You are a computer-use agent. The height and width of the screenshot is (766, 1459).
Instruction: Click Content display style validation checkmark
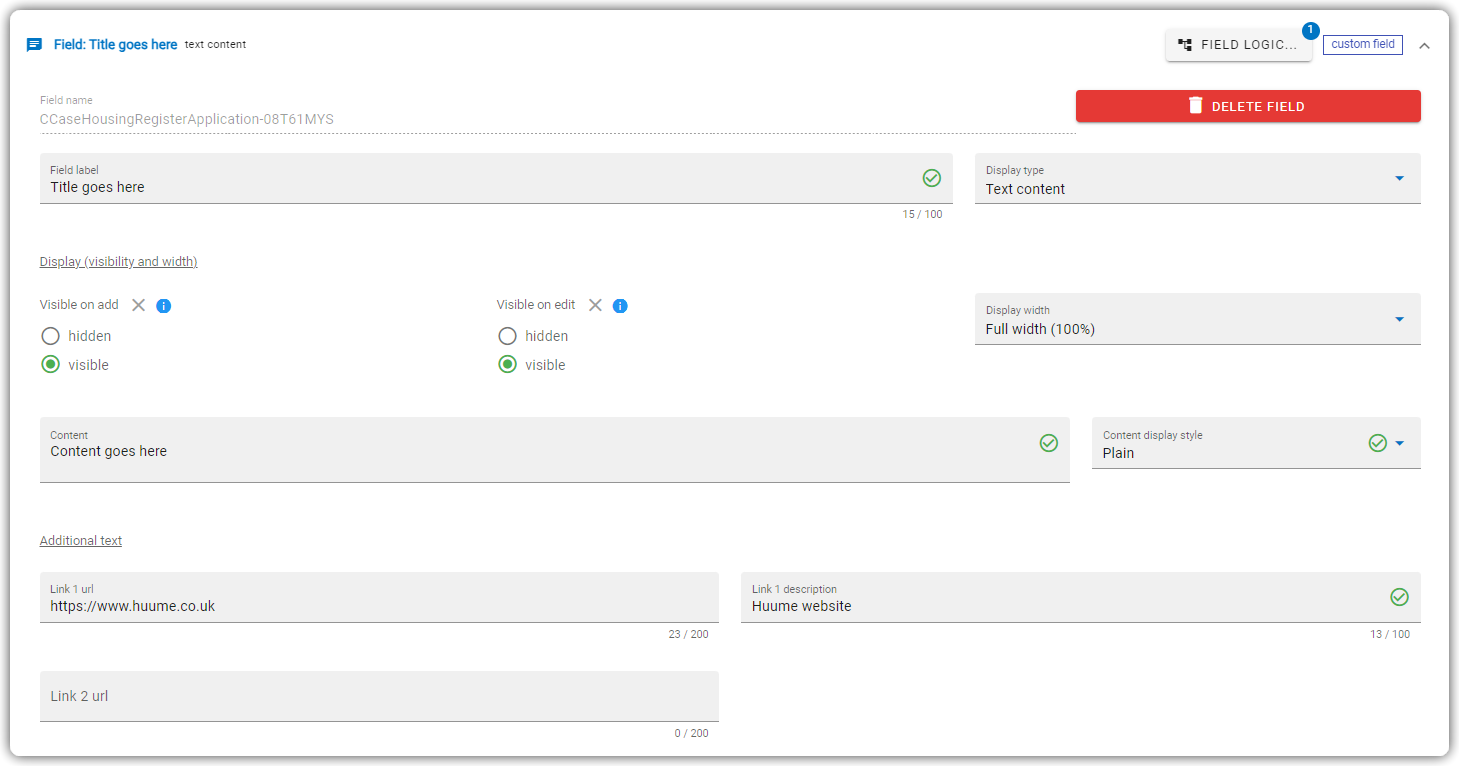[x=1378, y=443]
